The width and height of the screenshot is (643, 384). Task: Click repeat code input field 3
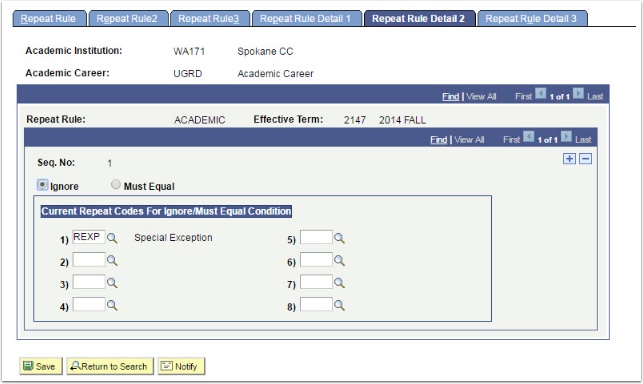click(89, 282)
